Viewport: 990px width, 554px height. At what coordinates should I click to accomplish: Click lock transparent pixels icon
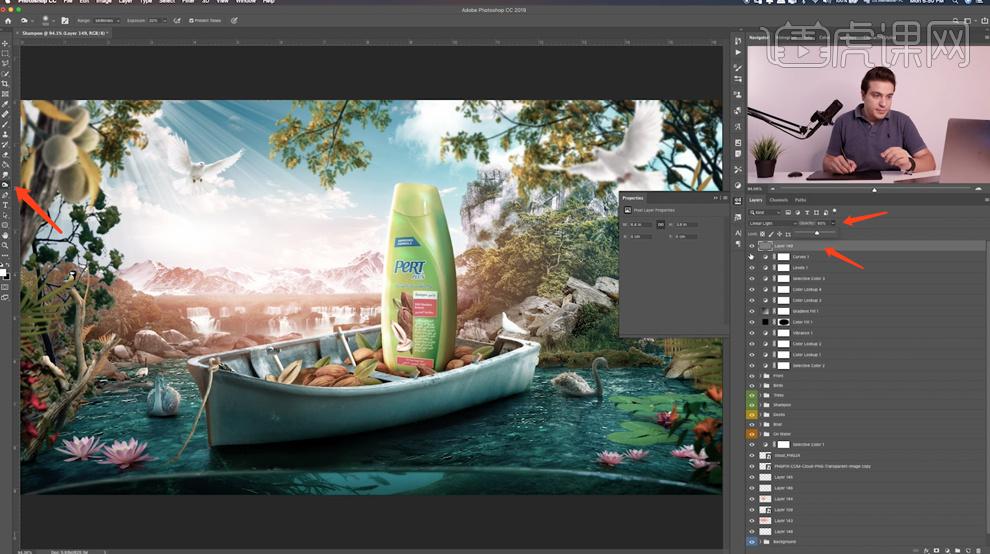(x=762, y=234)
